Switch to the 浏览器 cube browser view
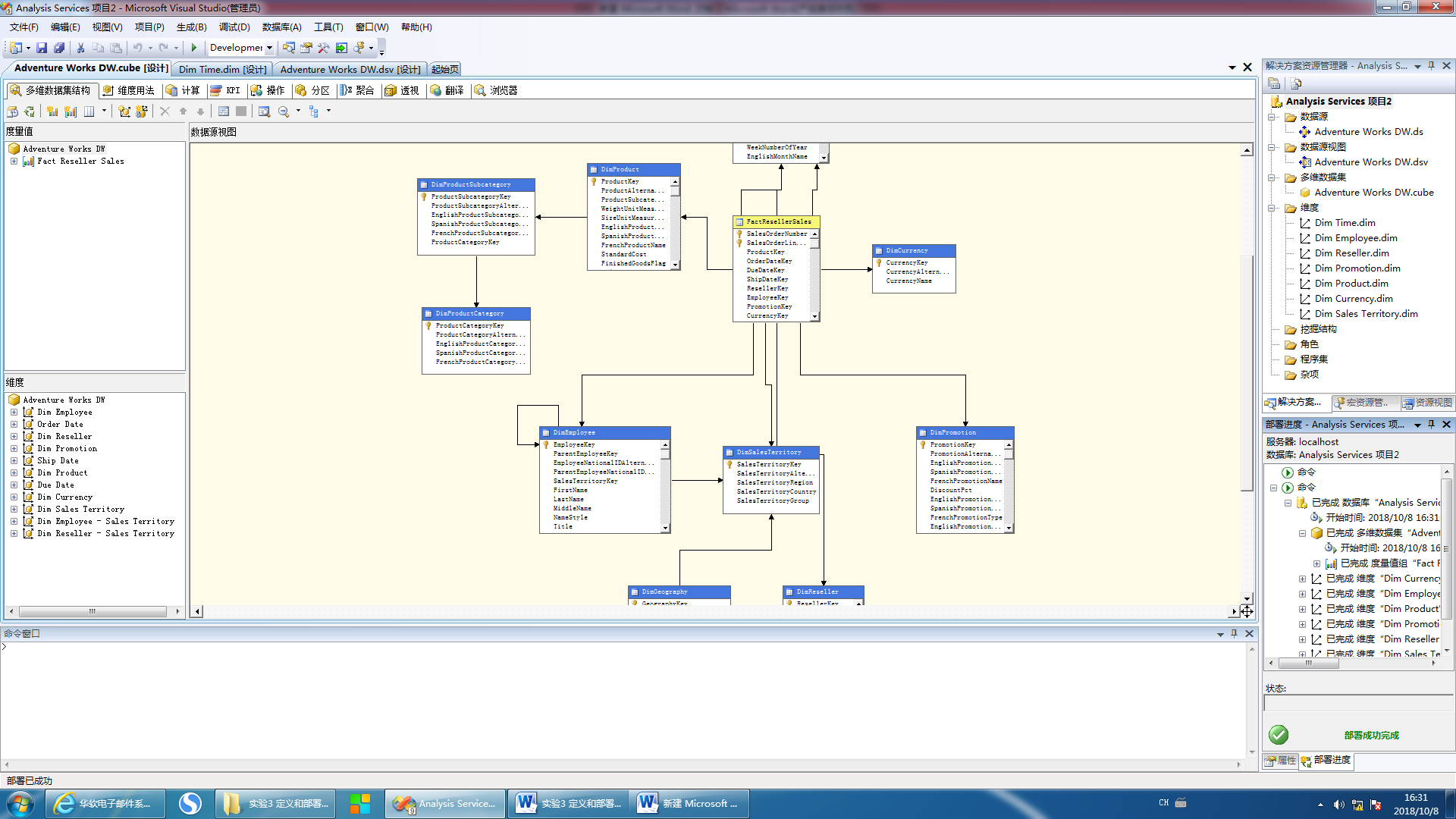 click(496, 90)
